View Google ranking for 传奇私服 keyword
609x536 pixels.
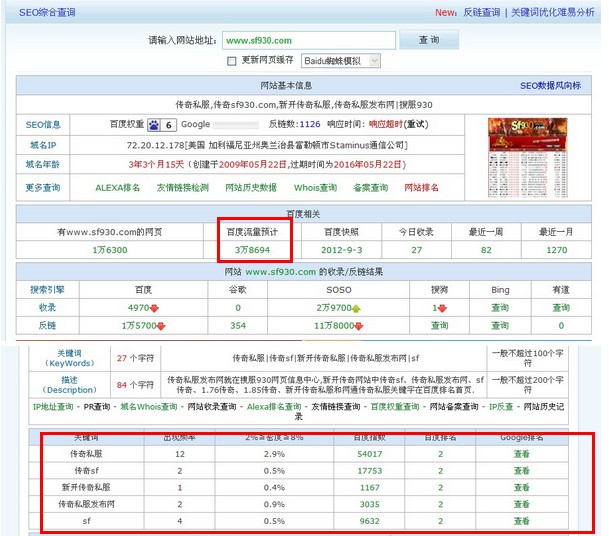[521, 454]
